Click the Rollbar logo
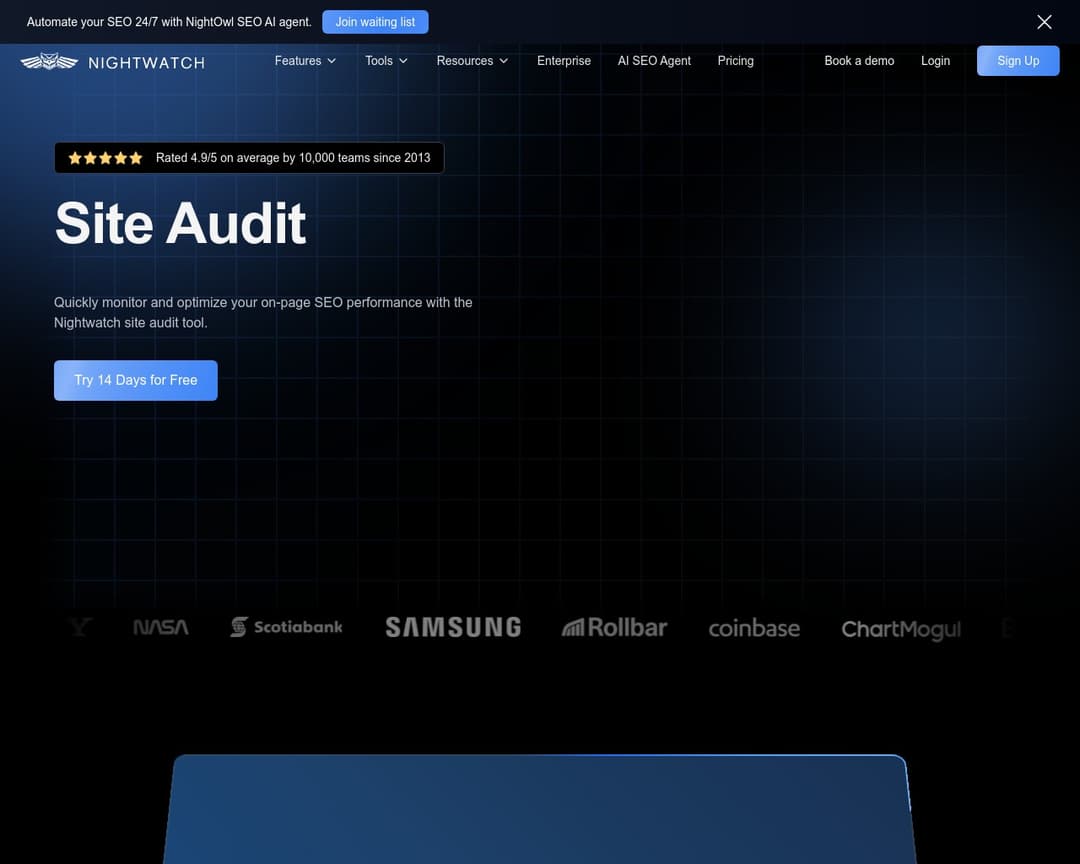The width and height of the screenshot is (1080, 864). (614, 627)
